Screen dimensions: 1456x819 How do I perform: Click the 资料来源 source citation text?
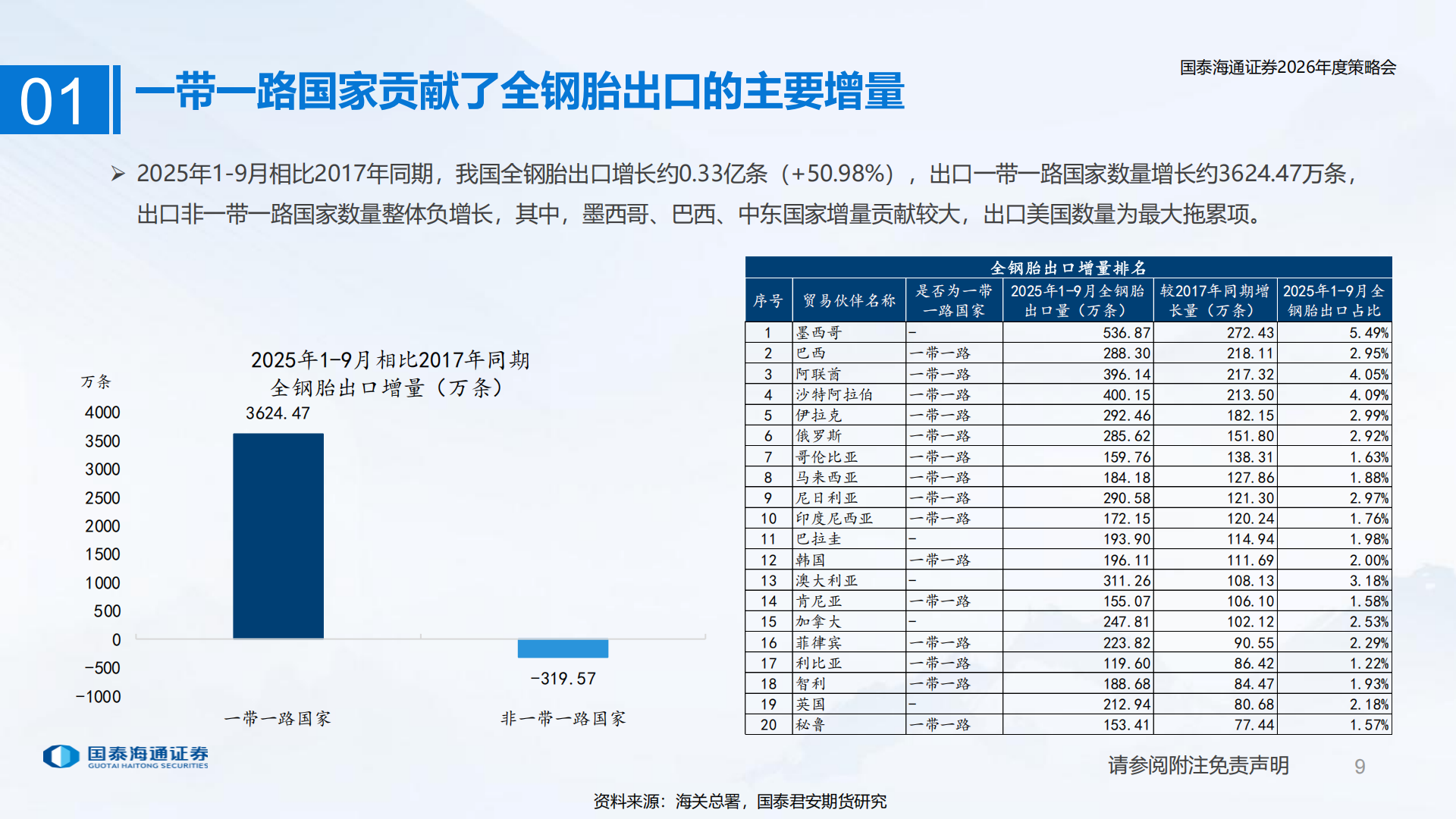click(740, 801)
